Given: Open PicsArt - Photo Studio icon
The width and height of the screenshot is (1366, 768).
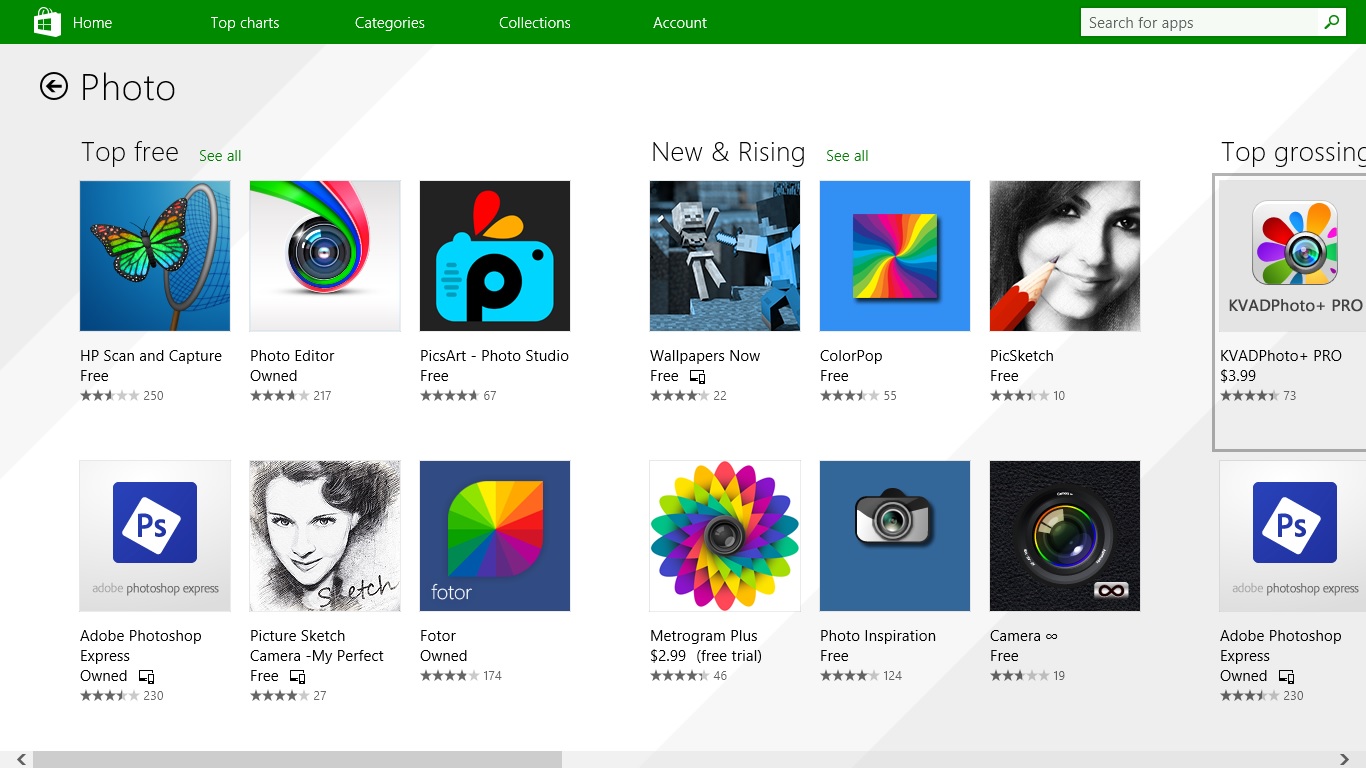Looking at the screenshot, I should 495,256.
